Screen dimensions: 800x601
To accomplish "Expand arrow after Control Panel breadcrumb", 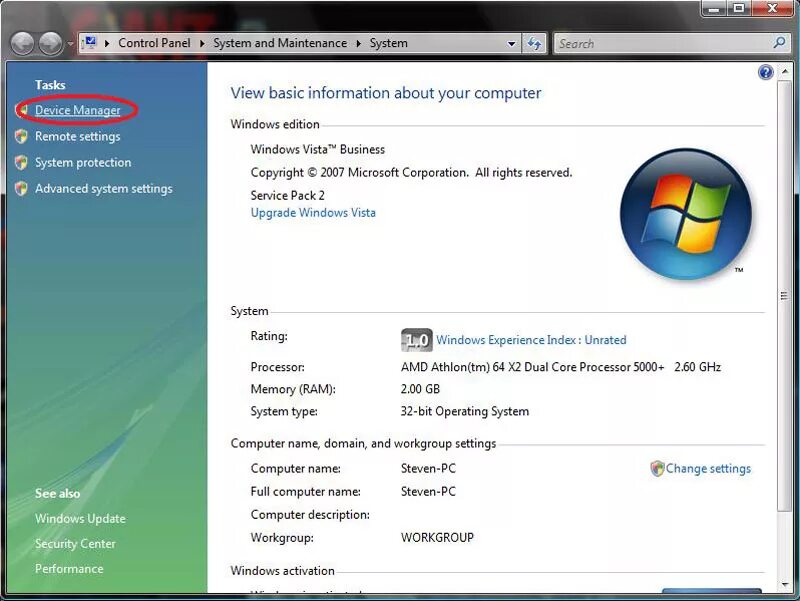I will (x=202, y=43).
